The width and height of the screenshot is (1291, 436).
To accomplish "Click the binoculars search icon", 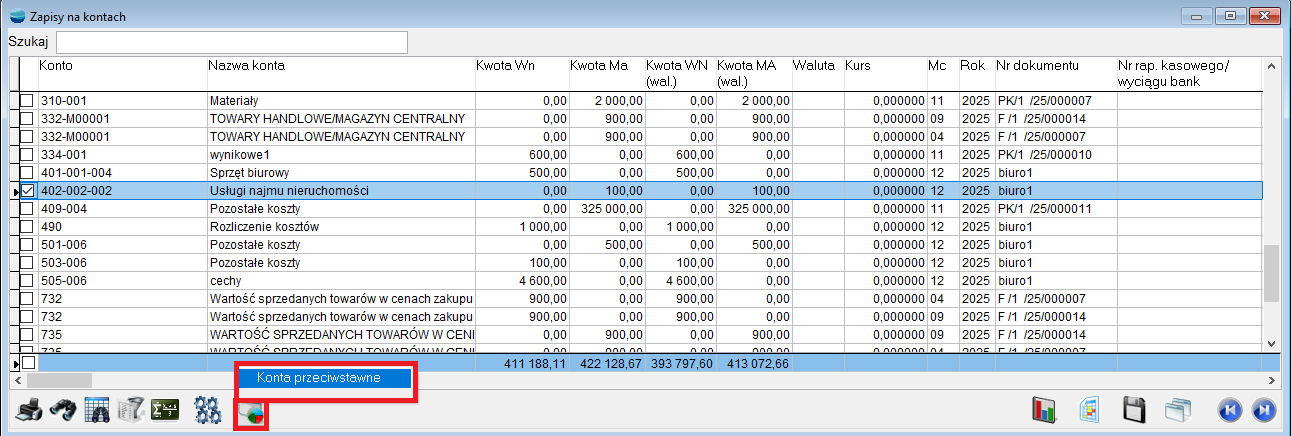I will [63, 410].
